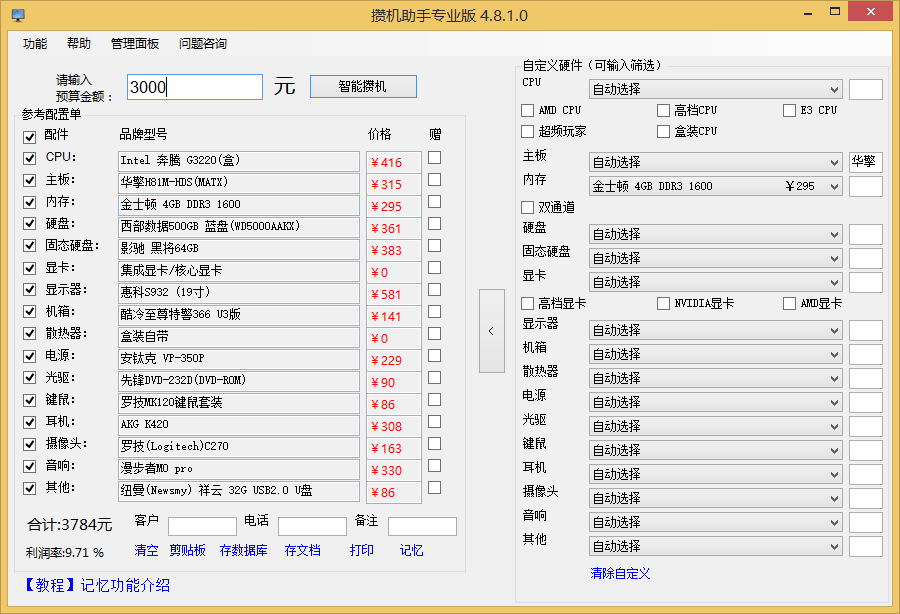This screenshot has width=900, height=614.
Task: Click the 主板 filter box containing 华擎
Action: [866, 162]
